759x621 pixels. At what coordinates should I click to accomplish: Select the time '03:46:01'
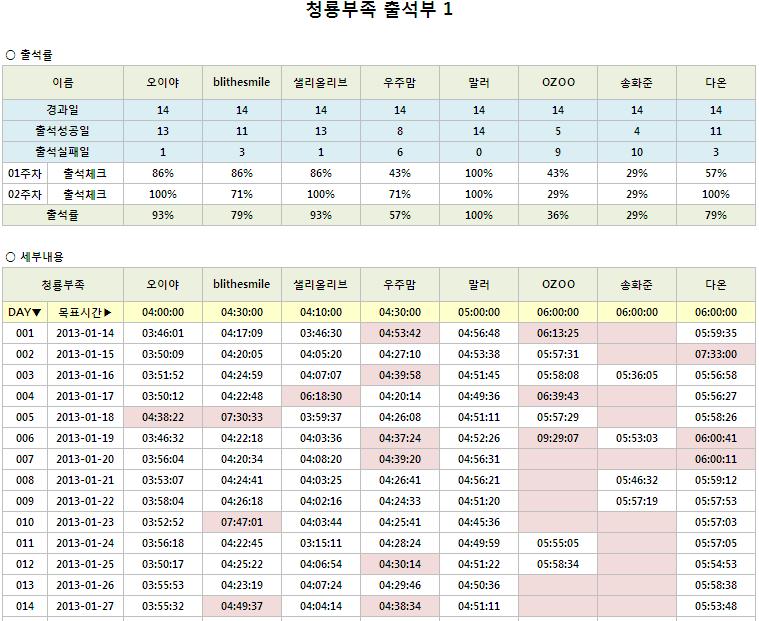pos(163,333)
